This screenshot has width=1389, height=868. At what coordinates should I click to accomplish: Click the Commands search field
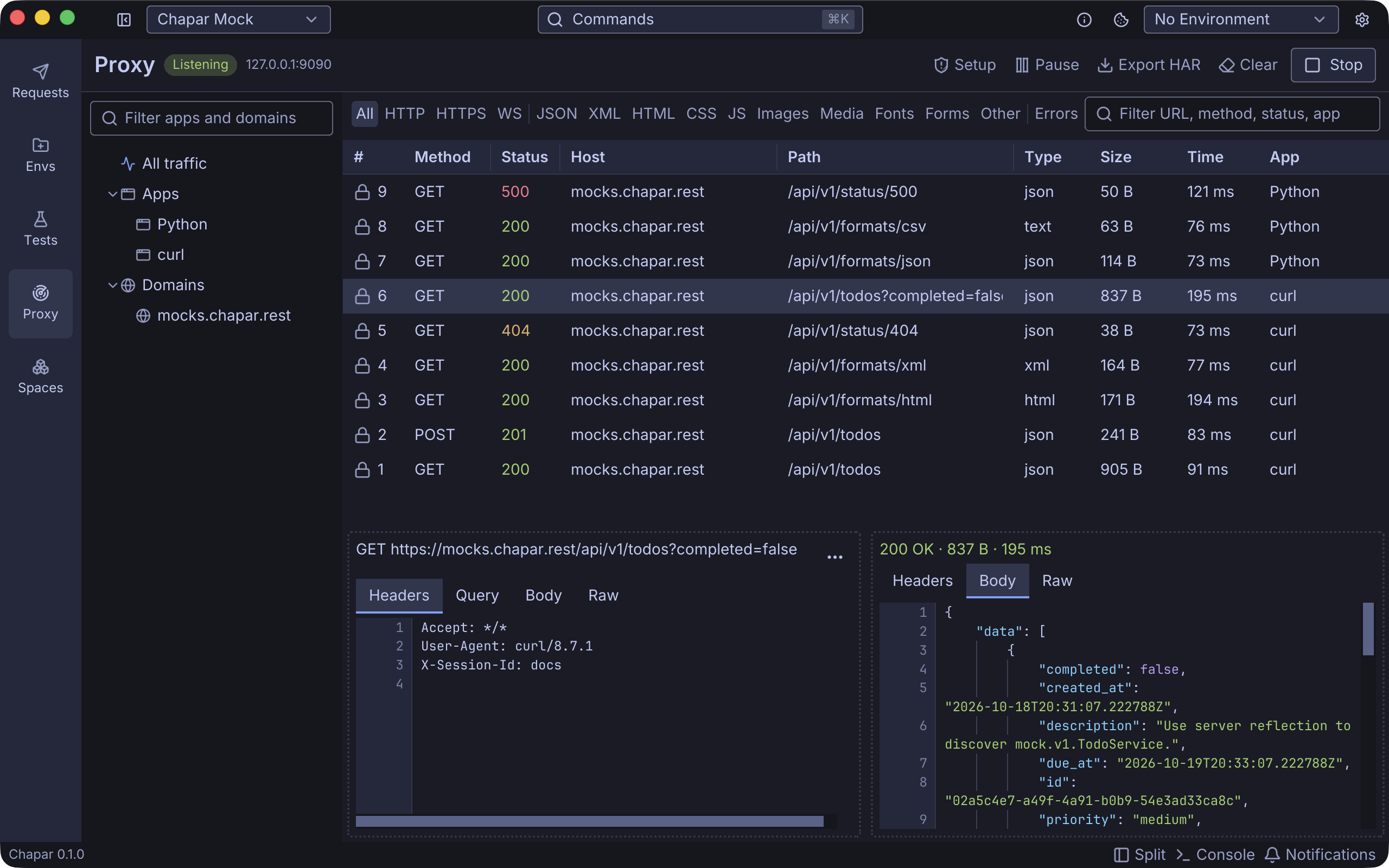pos(700,20)
